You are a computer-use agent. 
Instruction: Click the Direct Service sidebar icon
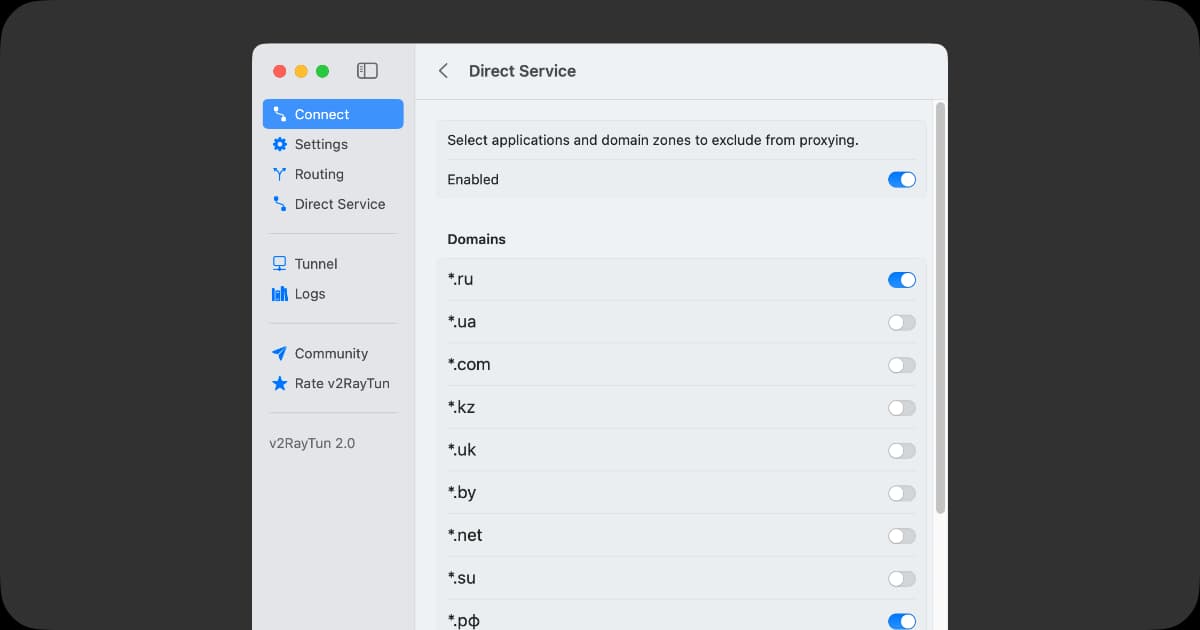[280, 204]
